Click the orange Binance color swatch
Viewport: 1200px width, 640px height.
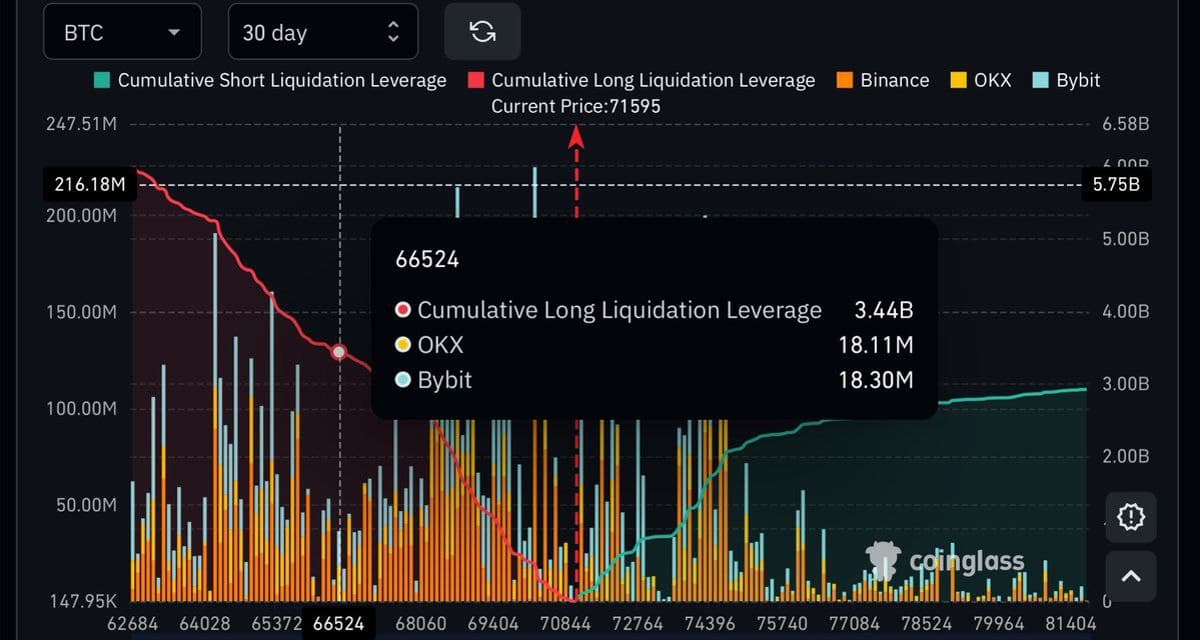(x=845, y=80)
